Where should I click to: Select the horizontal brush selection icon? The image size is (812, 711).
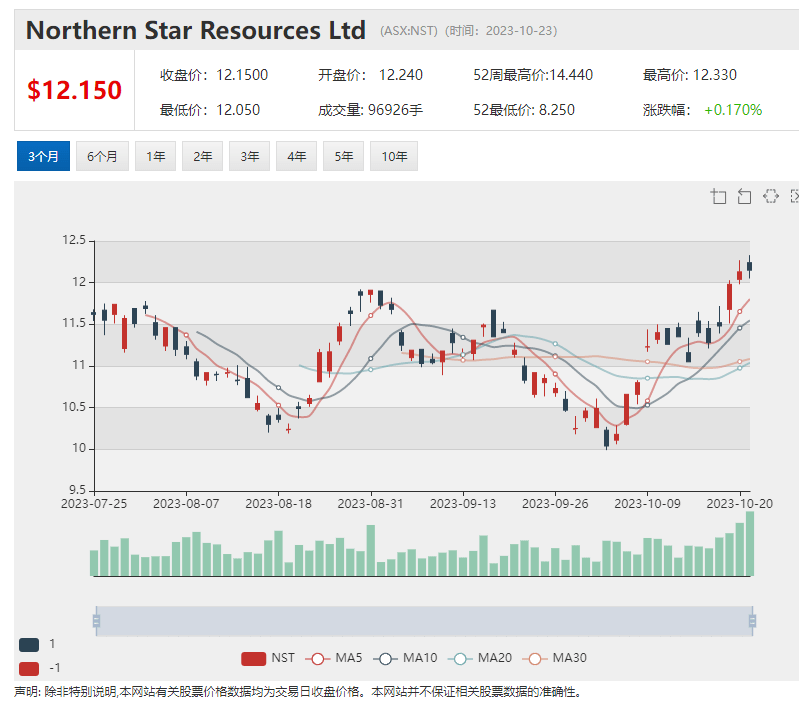(770, 196)
